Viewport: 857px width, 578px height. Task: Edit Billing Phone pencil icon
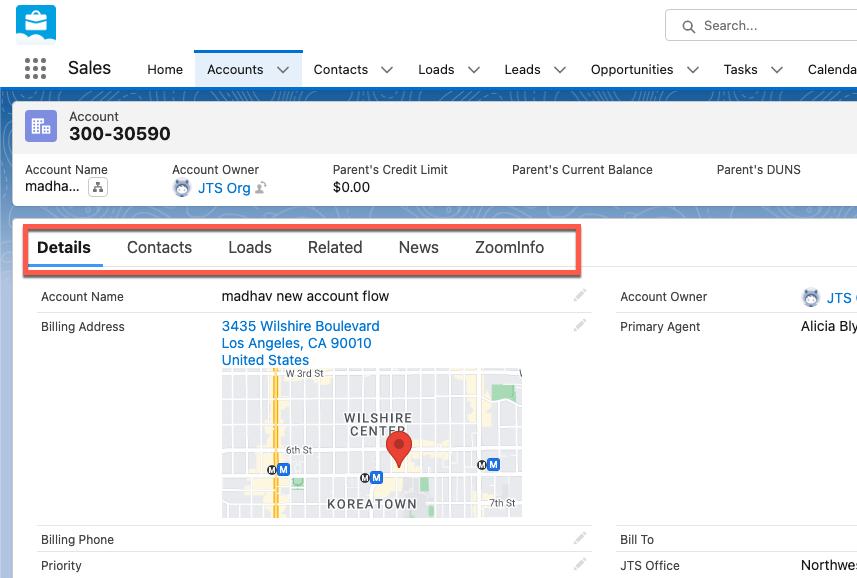pos(579,539)
